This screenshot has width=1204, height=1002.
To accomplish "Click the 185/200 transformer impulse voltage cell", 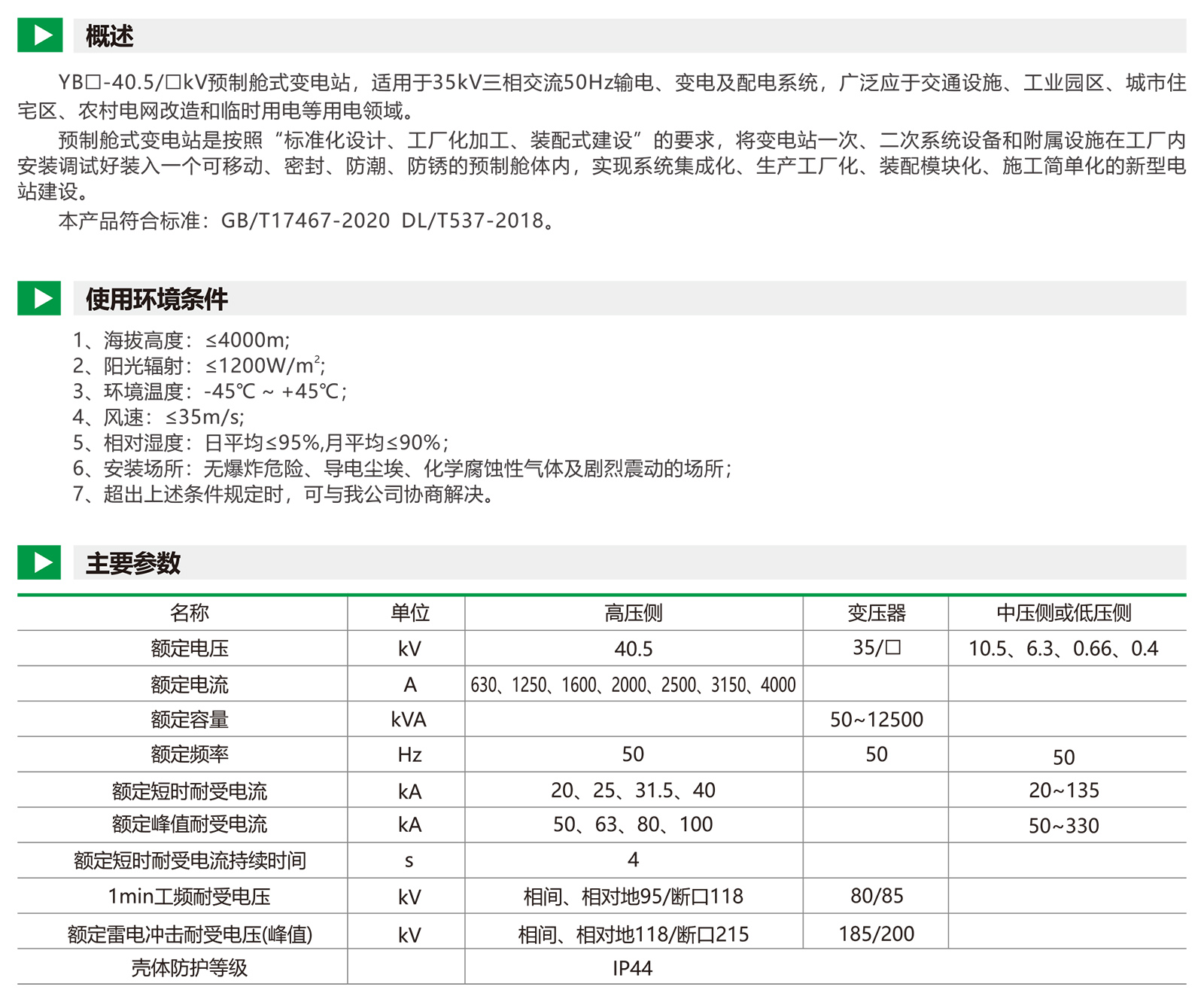I will point(876,934).
